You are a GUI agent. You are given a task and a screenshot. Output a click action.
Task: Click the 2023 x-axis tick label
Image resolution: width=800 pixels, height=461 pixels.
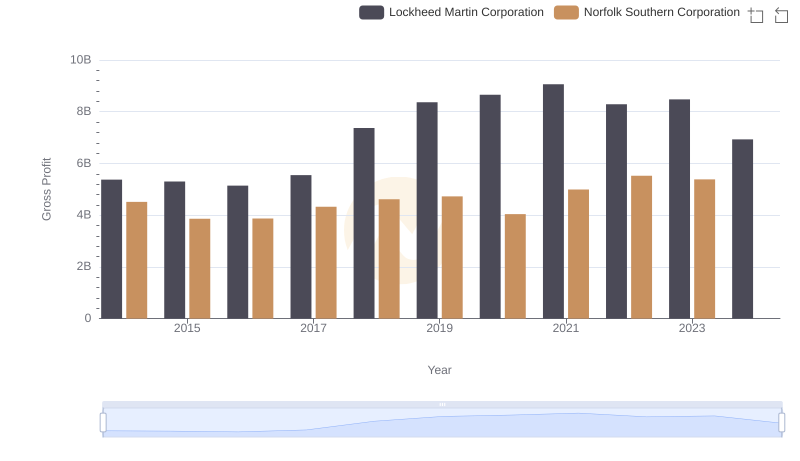(x=692, y=328)
